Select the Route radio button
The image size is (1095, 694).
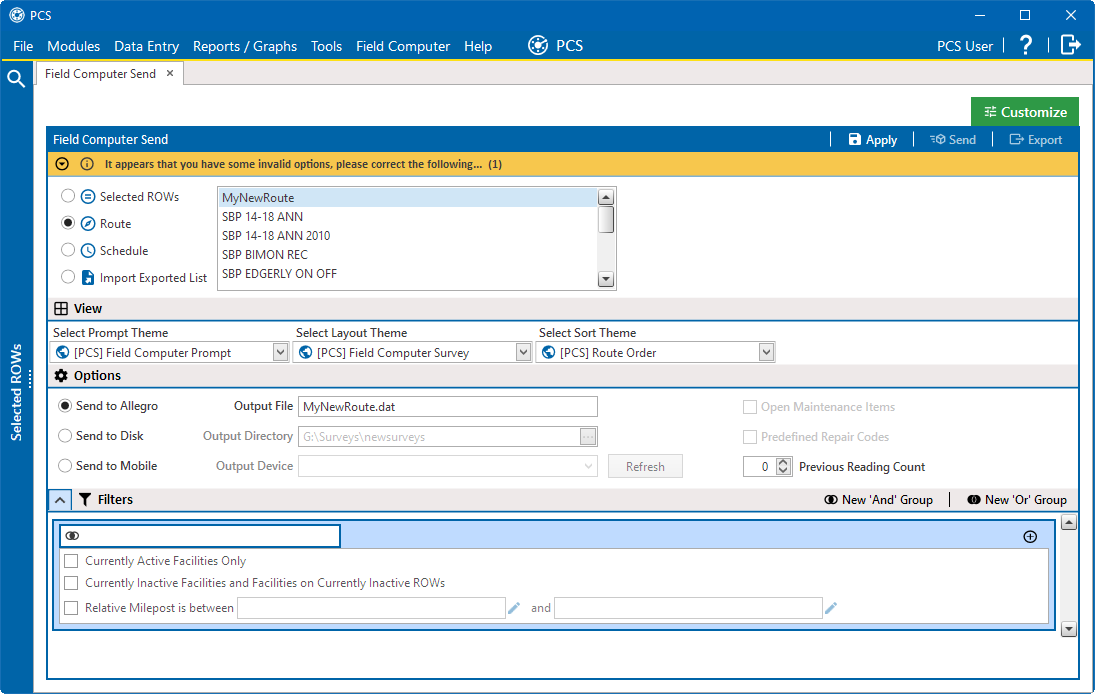click(x=68, y=223)
